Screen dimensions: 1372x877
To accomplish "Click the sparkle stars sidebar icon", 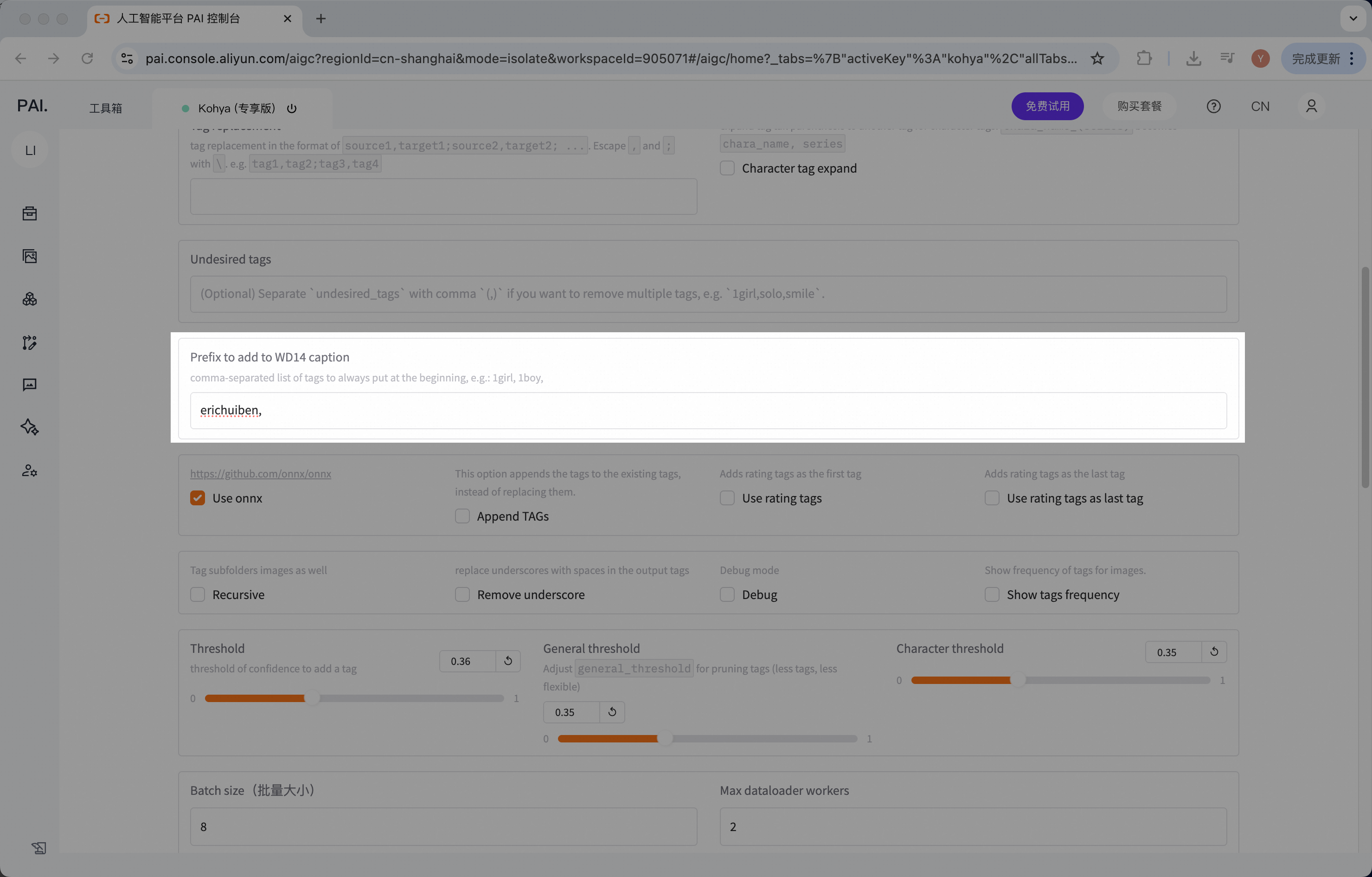I will 30,427.
